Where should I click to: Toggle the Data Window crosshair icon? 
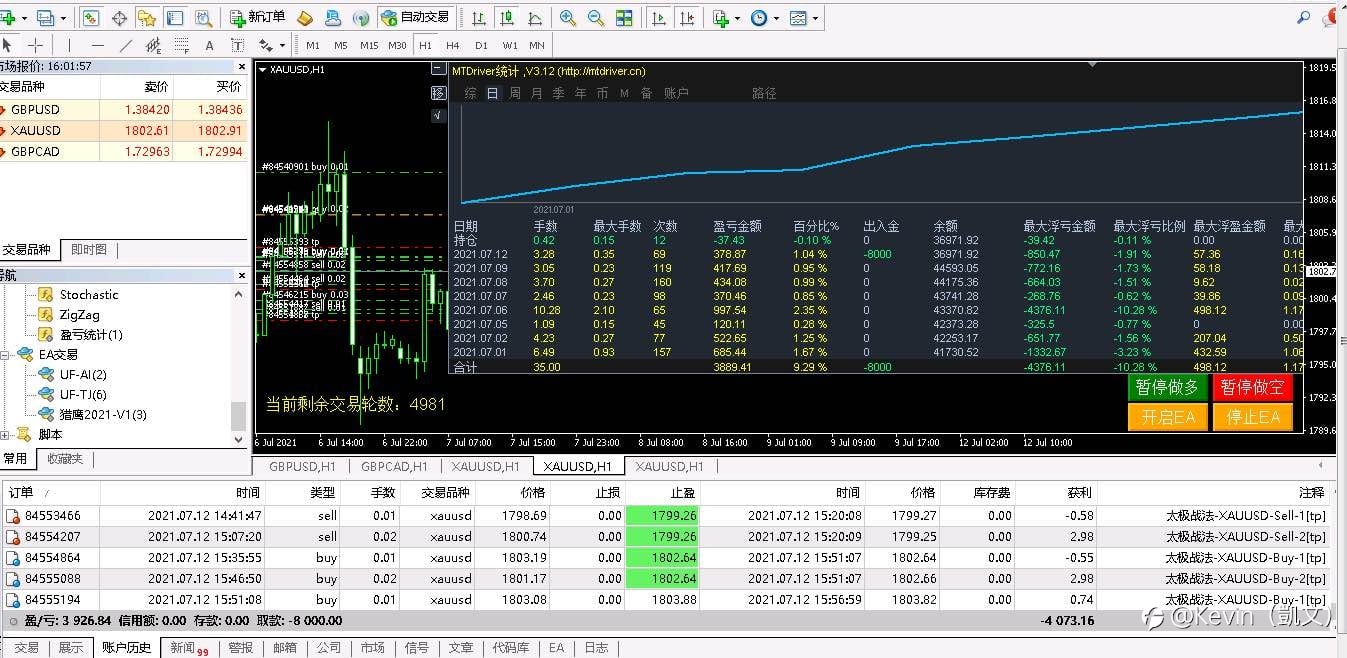tap(119, 18)
